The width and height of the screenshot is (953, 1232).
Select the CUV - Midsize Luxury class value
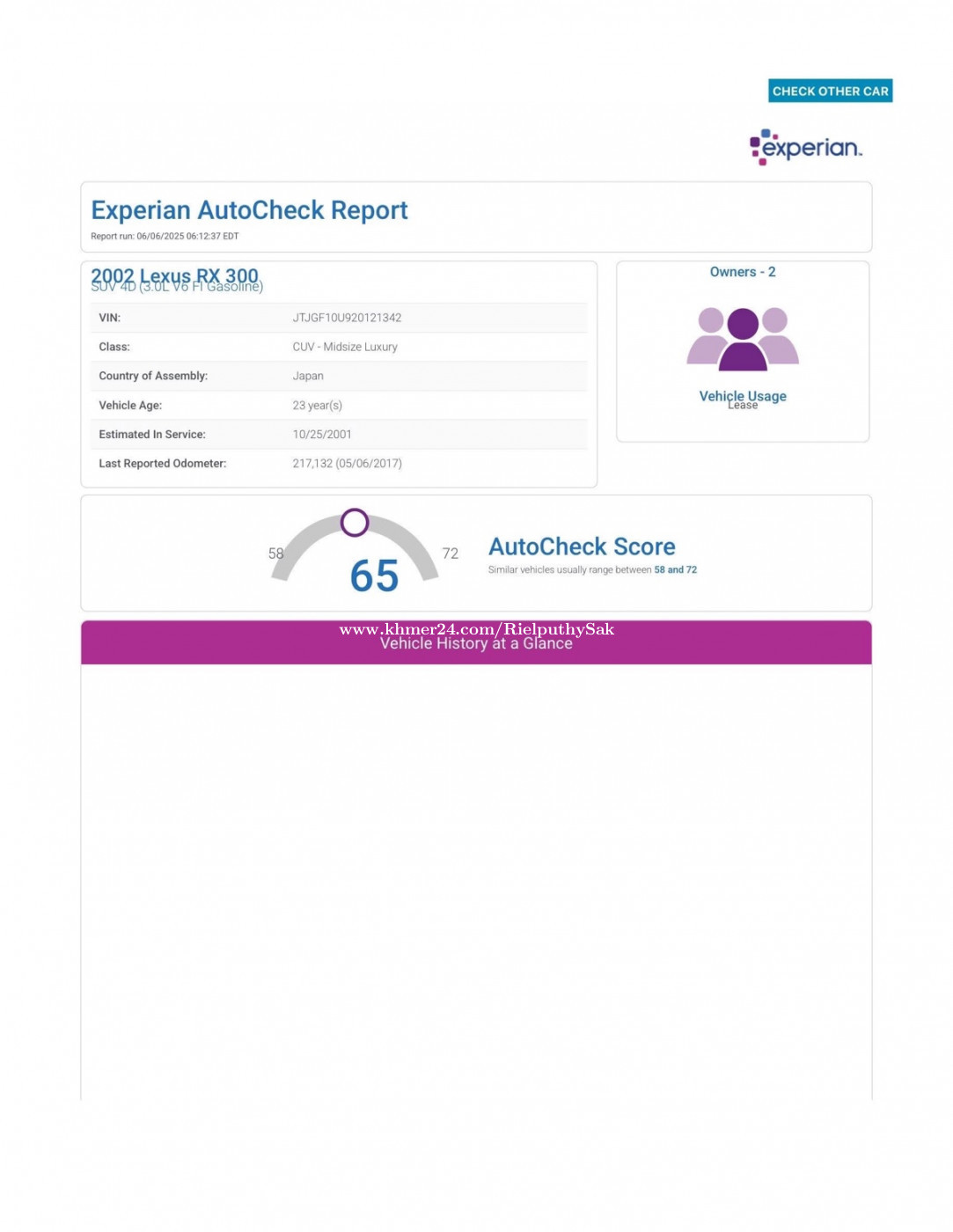pyautogui.click(x=345, y=347)
